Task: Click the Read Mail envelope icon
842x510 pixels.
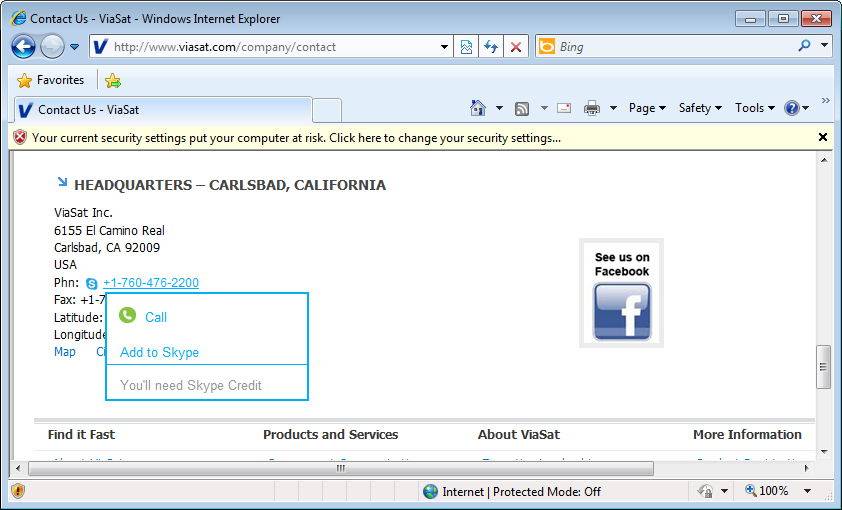Action: click(x=564, y=108)
